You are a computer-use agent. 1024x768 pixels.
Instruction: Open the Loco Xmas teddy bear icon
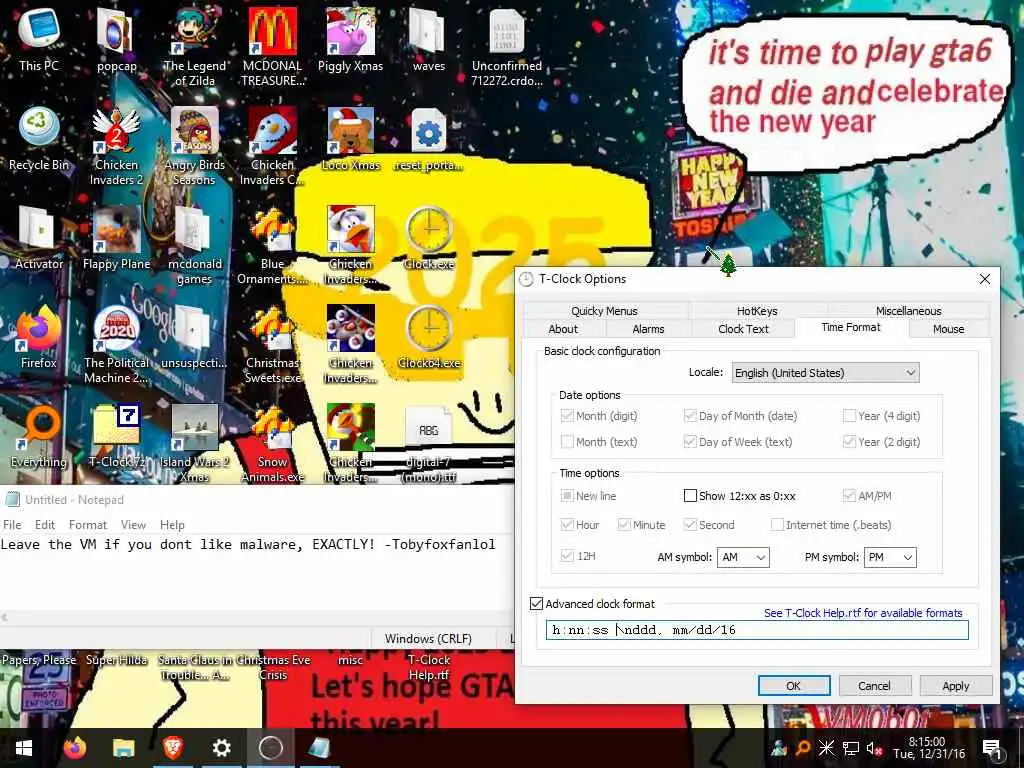[x=351, y=138]
